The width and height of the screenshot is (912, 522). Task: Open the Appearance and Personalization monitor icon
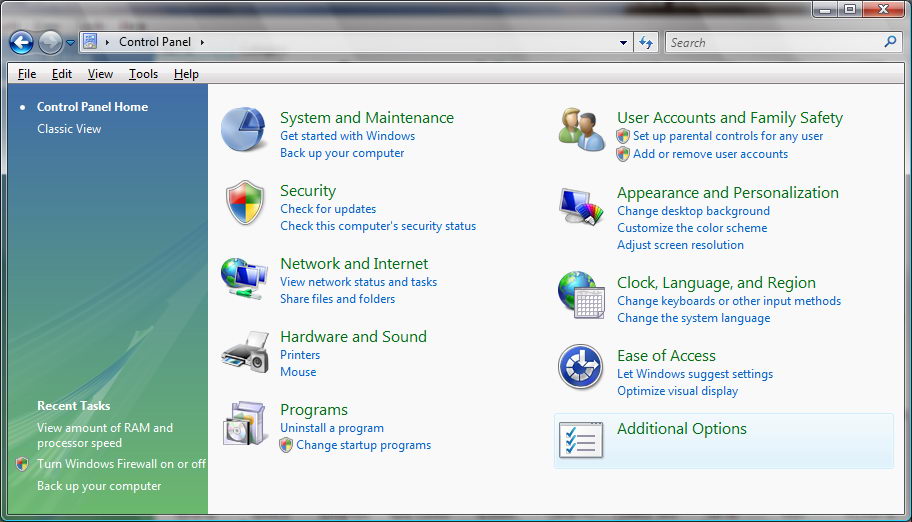coord(581,207)
